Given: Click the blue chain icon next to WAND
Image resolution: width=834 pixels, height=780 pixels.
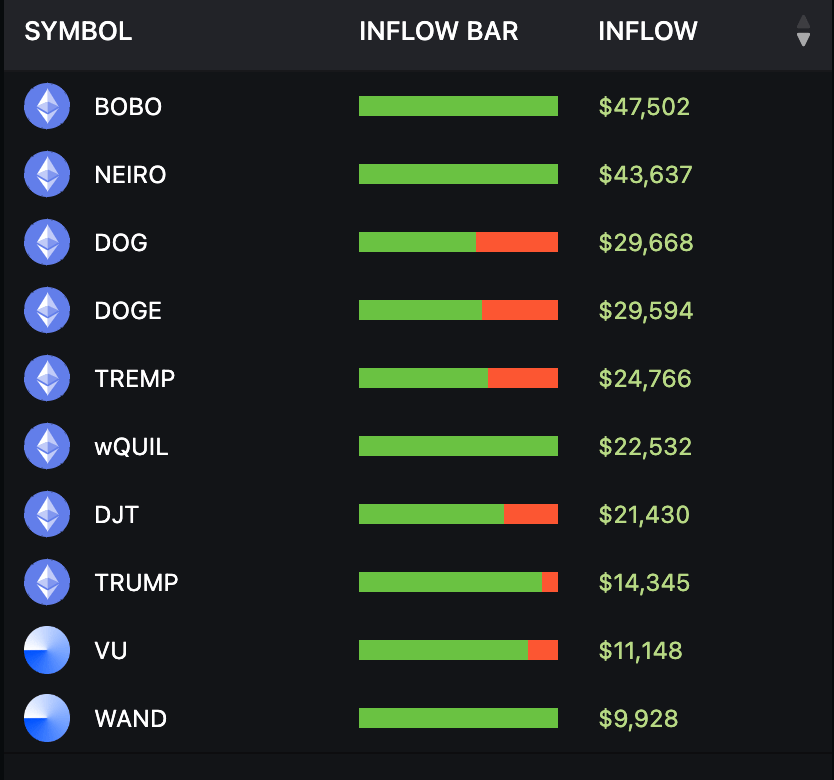Looking at the screenshot, I should click(x=47, y=718).
